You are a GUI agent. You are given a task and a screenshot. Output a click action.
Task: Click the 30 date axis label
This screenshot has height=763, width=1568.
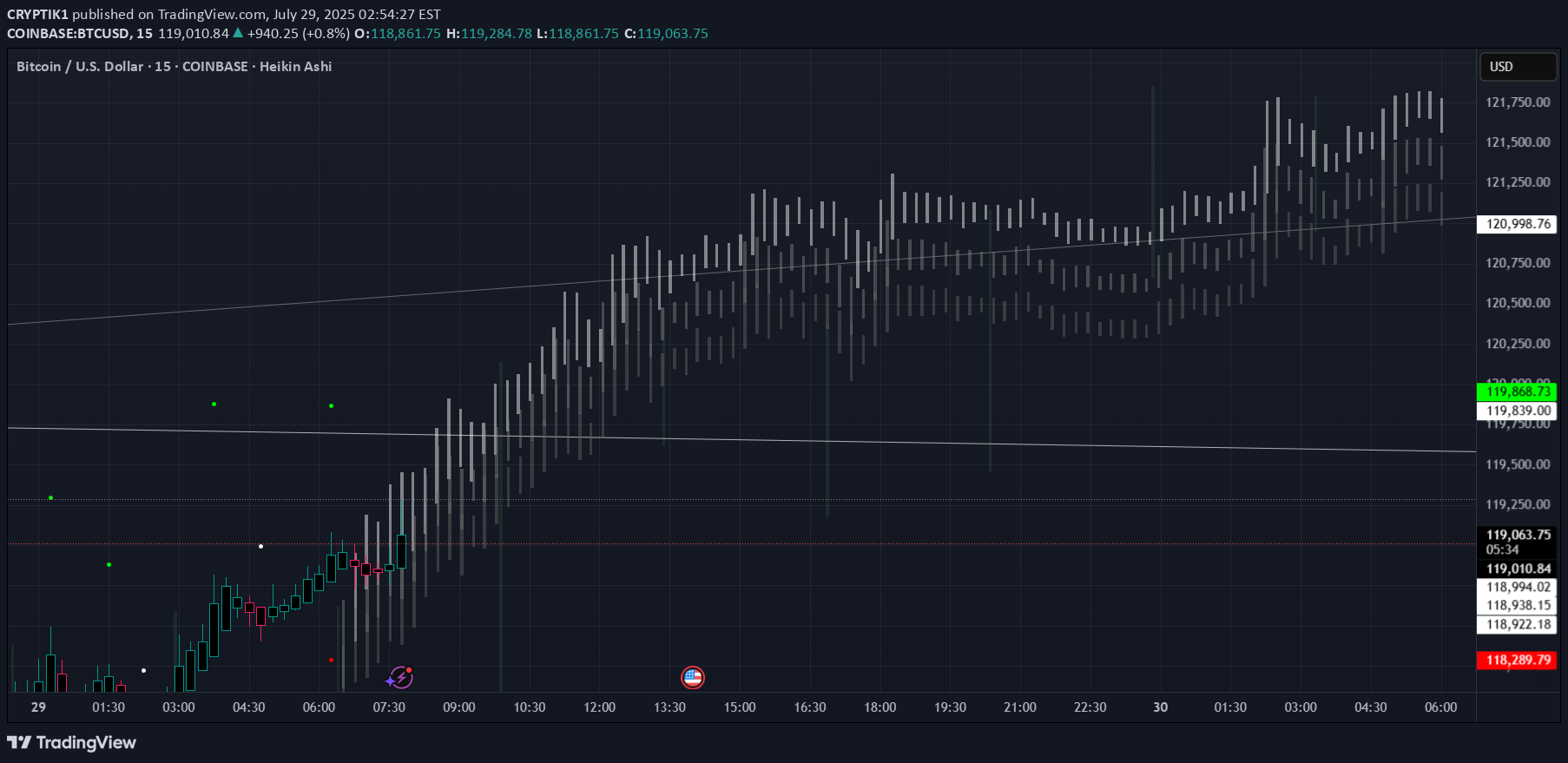pos(1160,707)
